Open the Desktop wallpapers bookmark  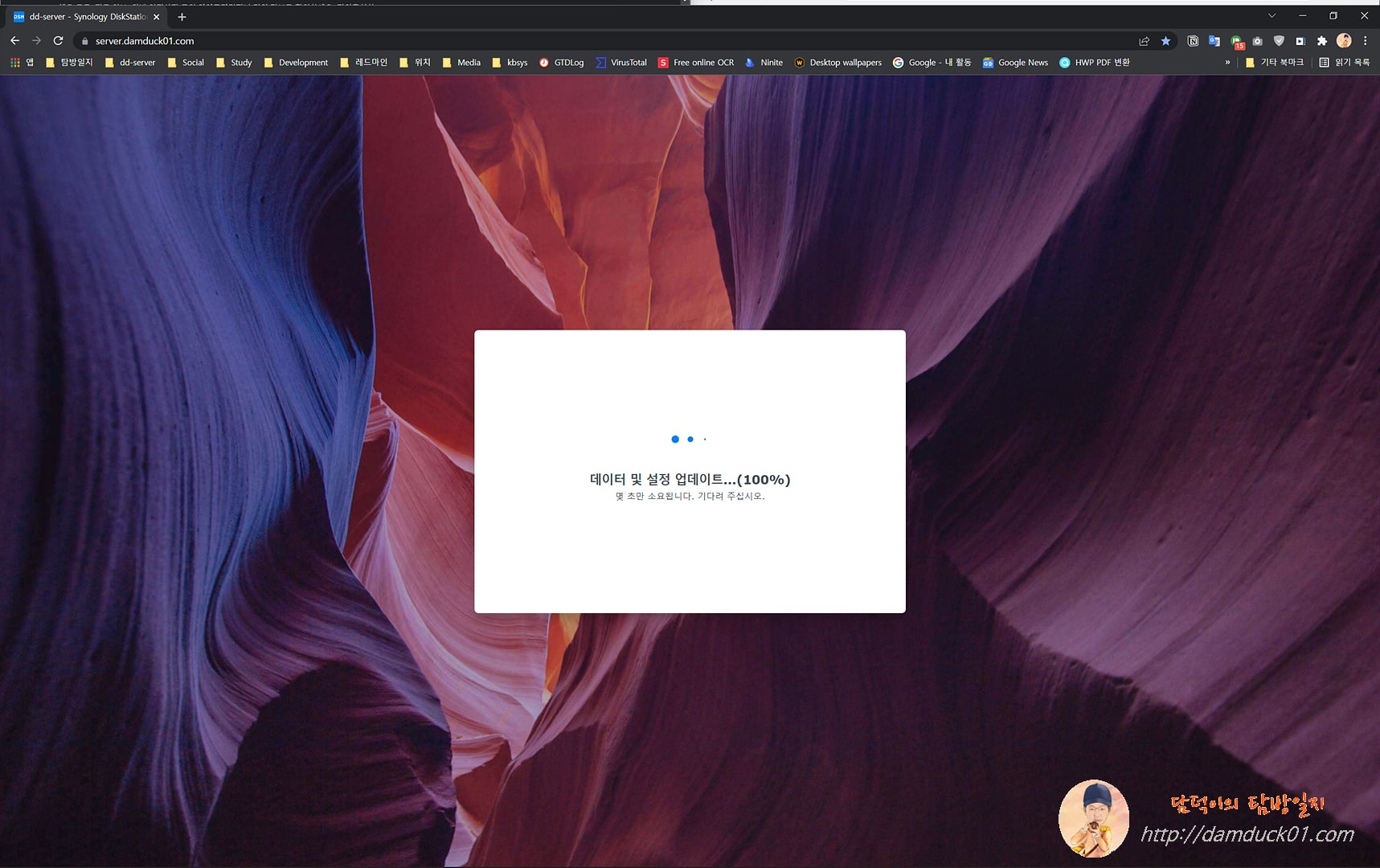[837, 62]
